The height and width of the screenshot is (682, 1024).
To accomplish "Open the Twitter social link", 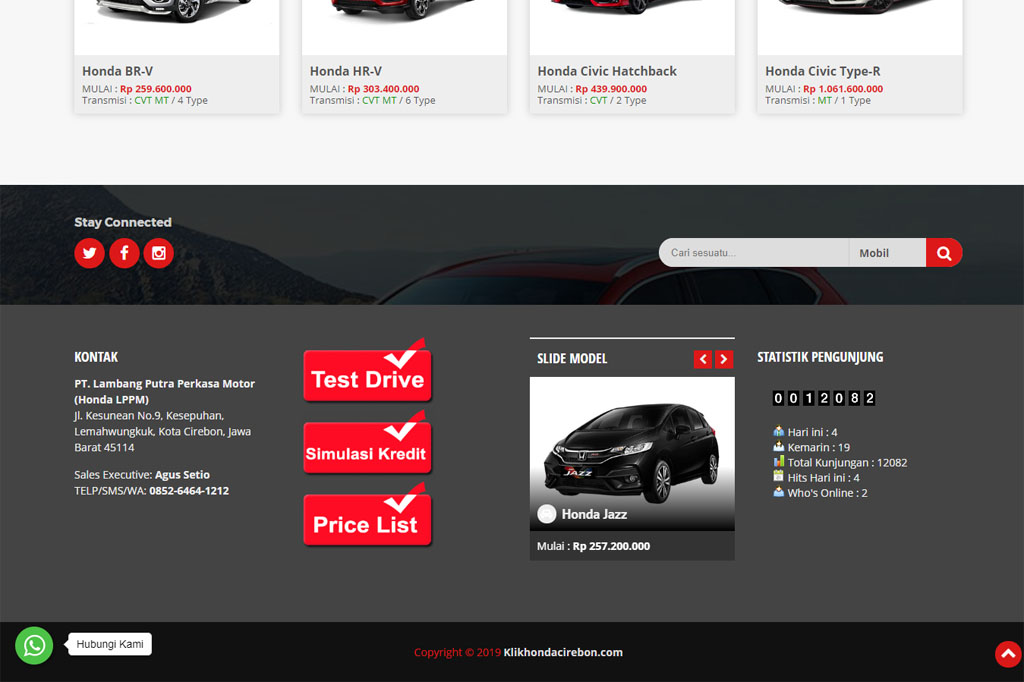I will (89, 253).
